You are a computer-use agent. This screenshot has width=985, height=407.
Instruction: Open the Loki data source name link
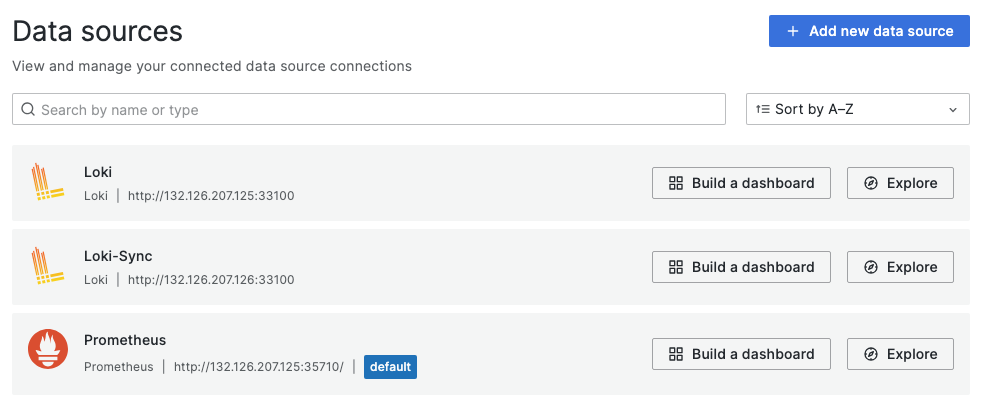pos(98,172)
